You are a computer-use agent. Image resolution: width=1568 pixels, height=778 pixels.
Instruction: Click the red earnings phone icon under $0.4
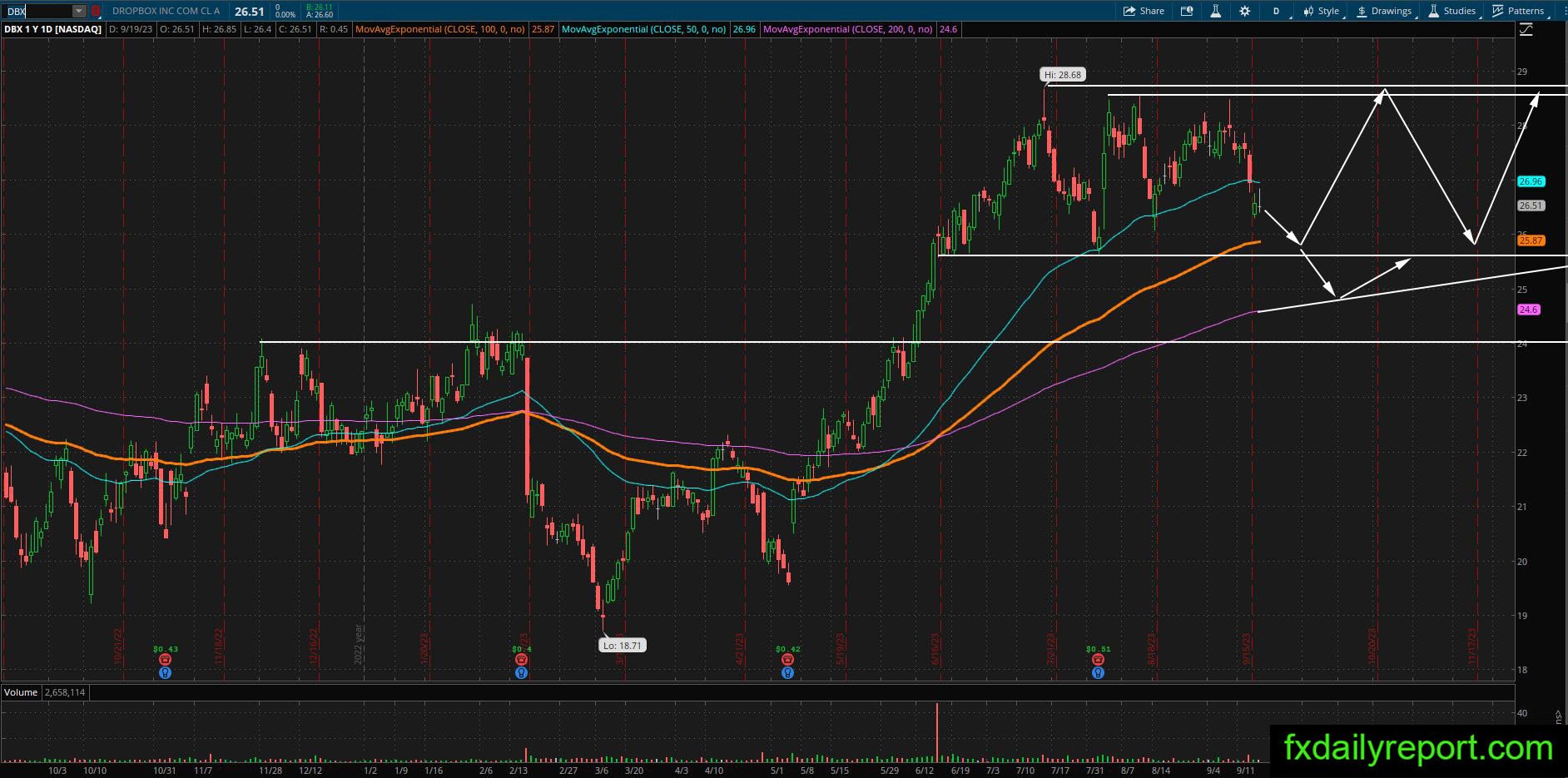521,660
